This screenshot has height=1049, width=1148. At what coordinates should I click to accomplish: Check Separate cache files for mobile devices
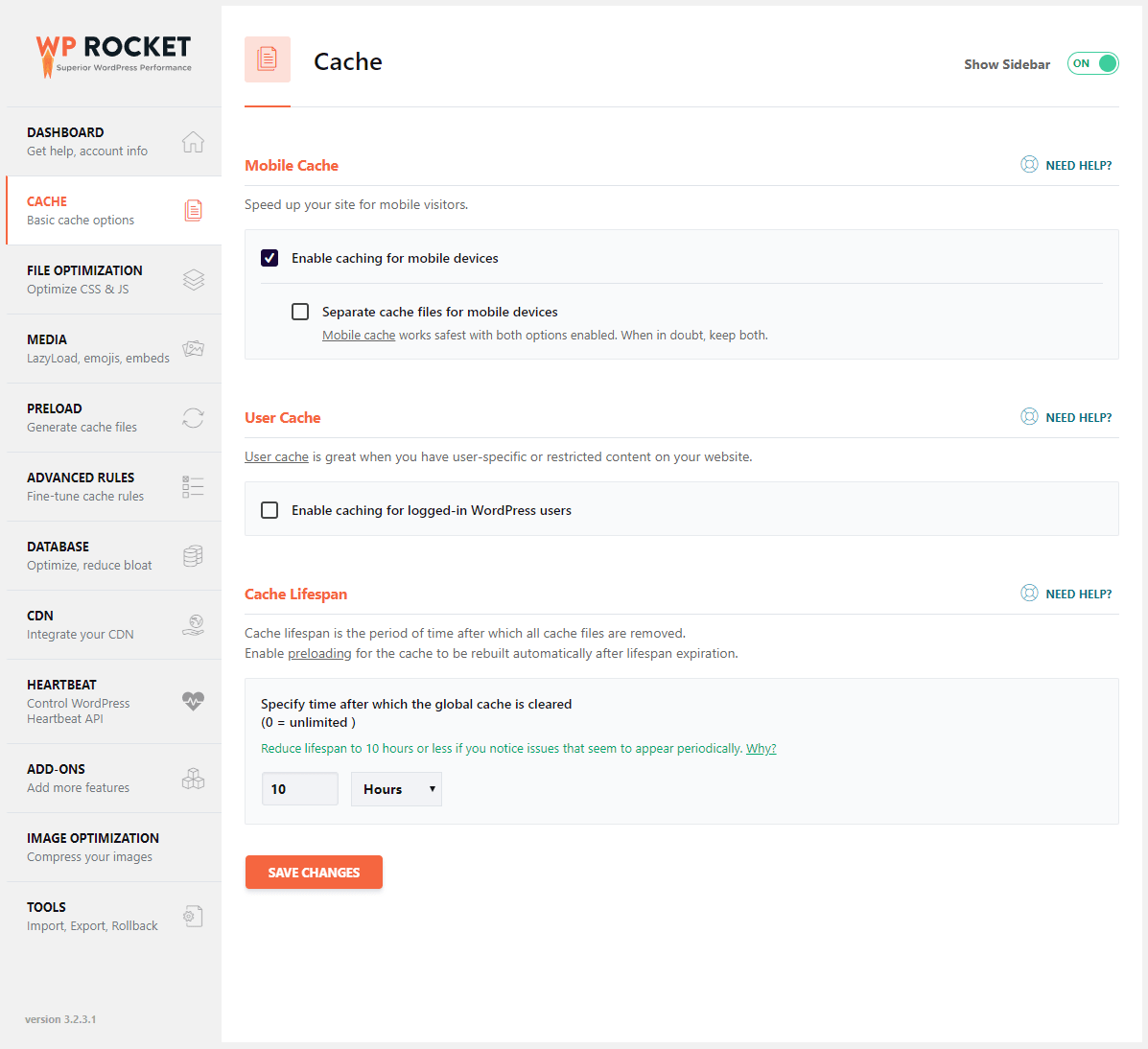click(300, 312)
